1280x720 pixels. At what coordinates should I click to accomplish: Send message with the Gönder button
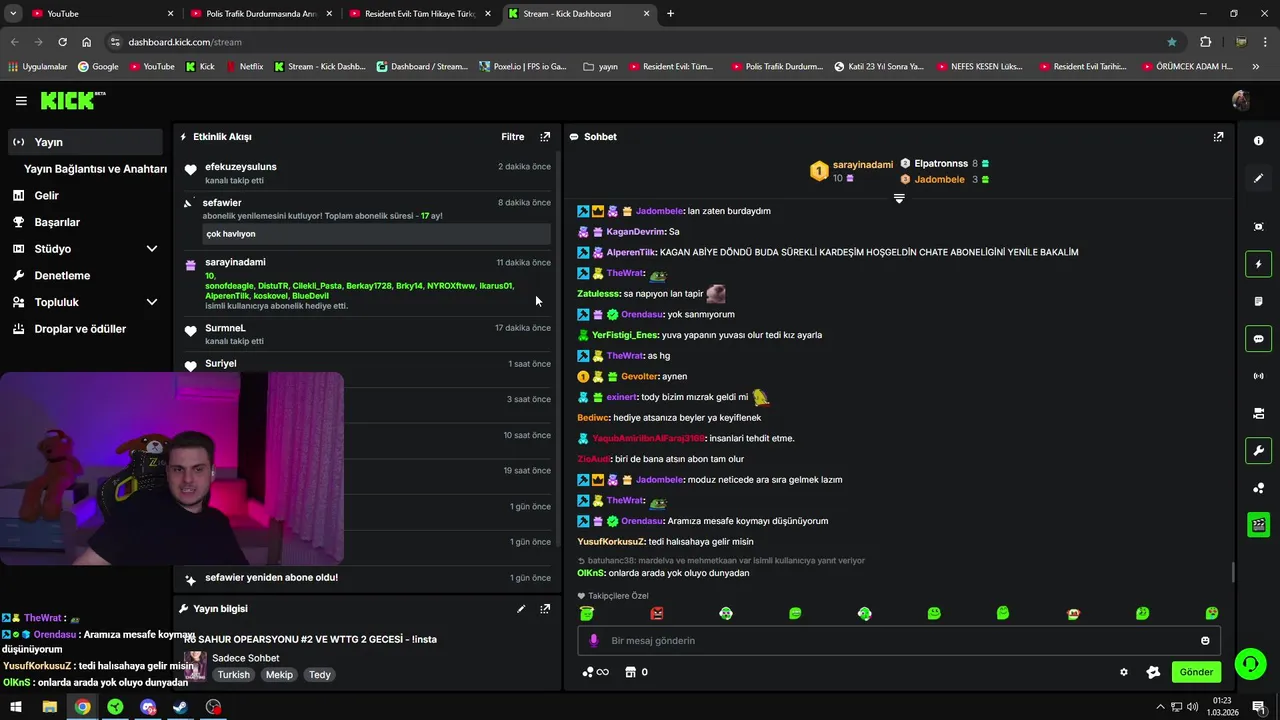tap(1196, 672)
